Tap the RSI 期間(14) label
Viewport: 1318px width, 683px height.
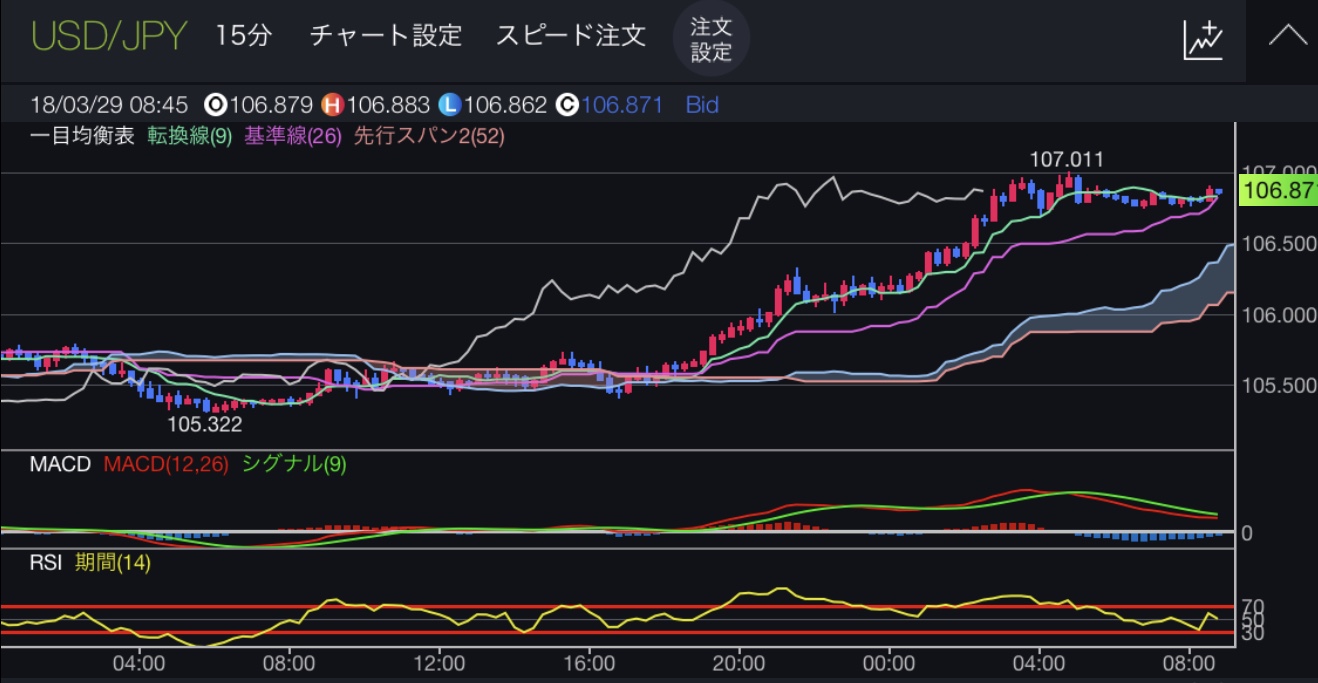pyautogui.click(x=112, y=564)
